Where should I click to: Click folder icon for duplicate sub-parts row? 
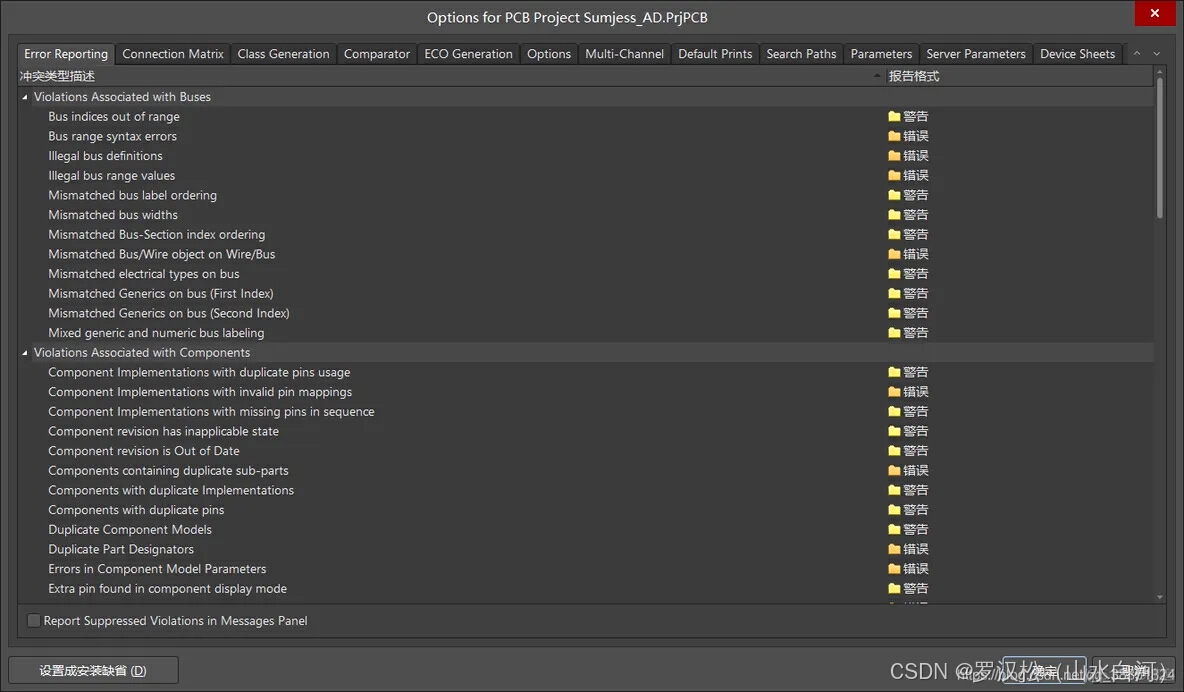894,470
